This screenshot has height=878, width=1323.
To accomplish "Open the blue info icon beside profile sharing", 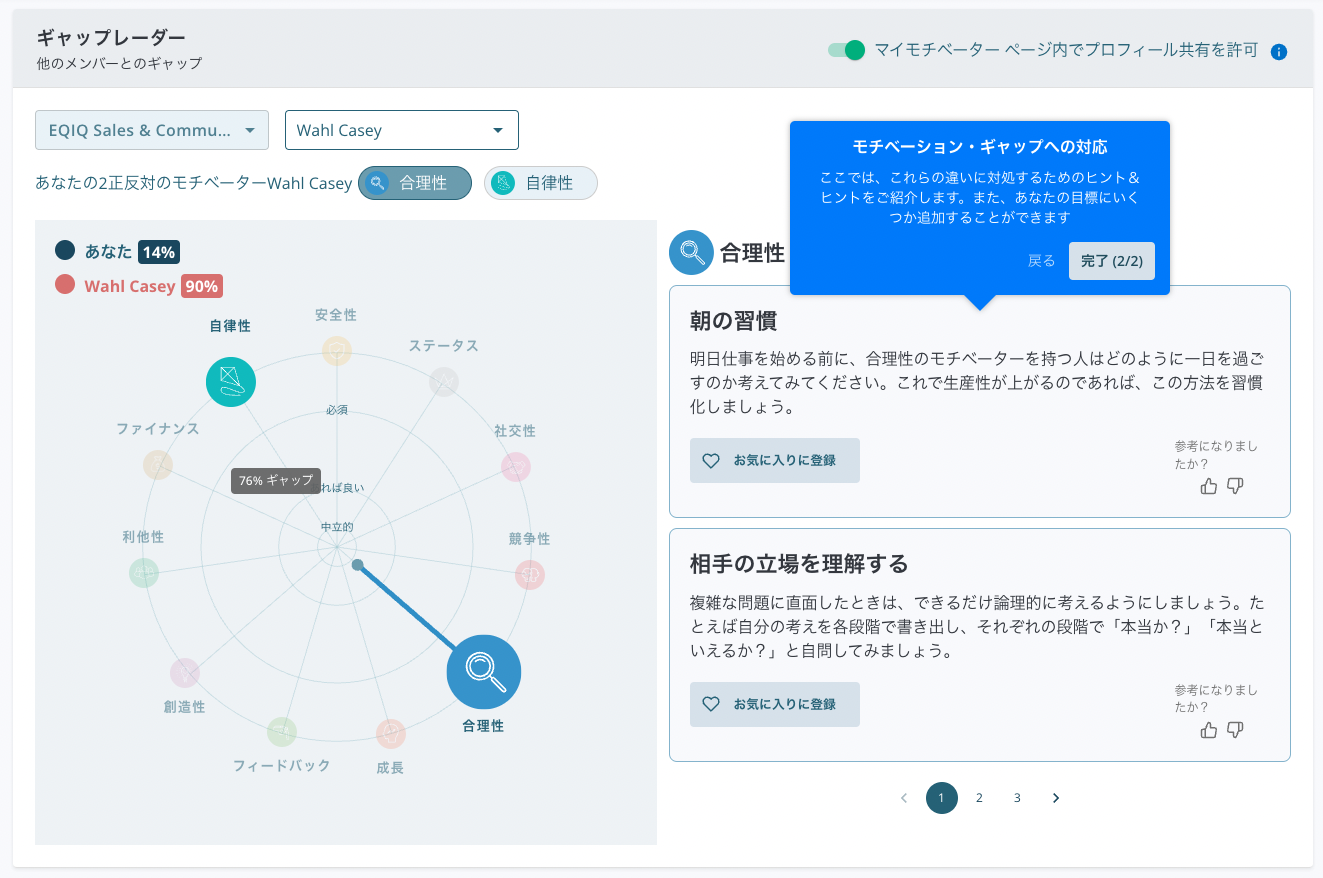I will pos(1278,52).
